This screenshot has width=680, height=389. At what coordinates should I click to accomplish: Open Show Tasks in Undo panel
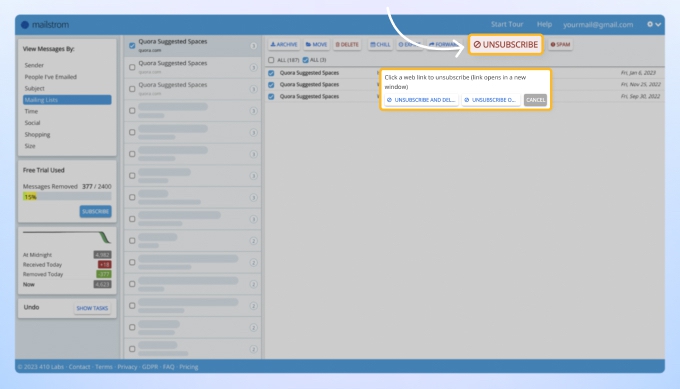(92, 308)
